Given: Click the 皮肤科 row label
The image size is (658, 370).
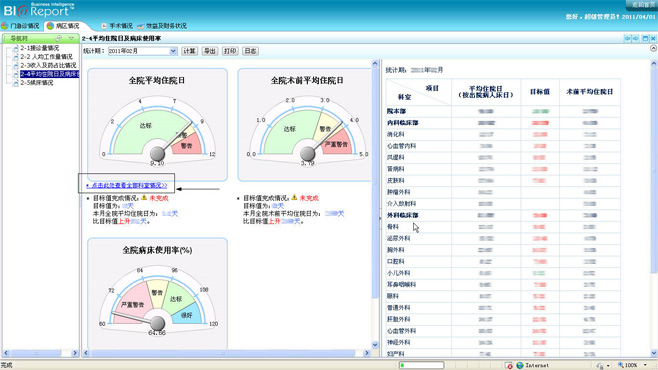Looking at the screenshot, I should (395, 180).
